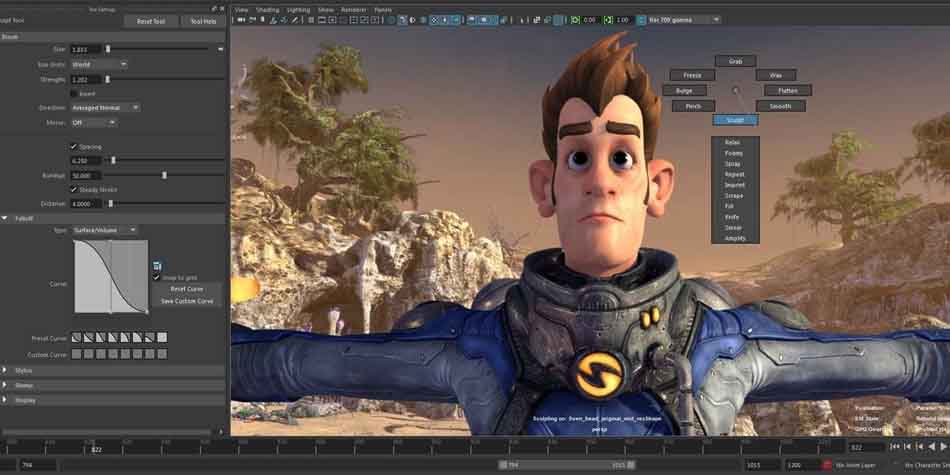Close the Tool Settings panel
950x475 pixels.
tap(222, 8)
